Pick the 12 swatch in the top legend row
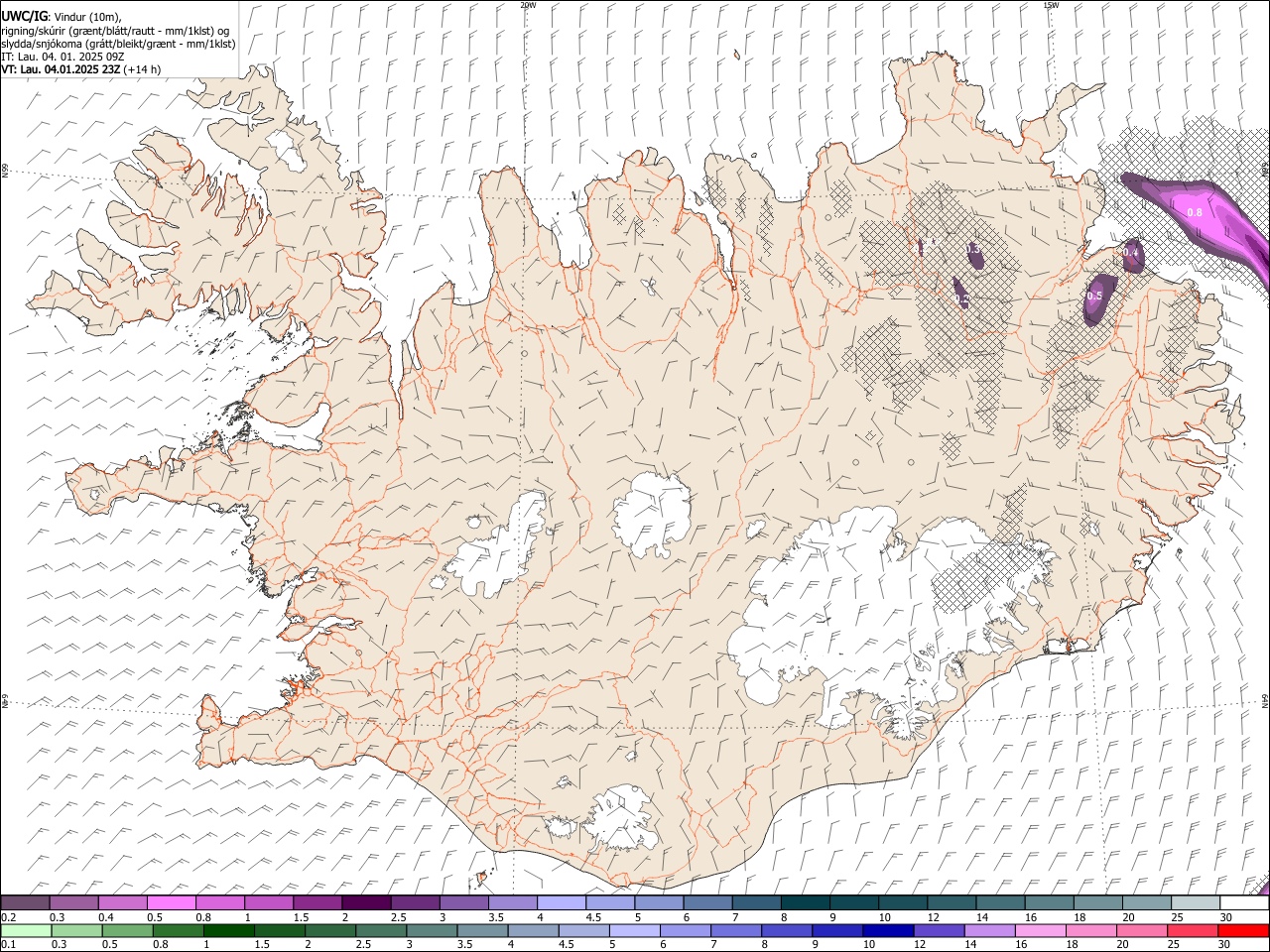 click(952, 902)
